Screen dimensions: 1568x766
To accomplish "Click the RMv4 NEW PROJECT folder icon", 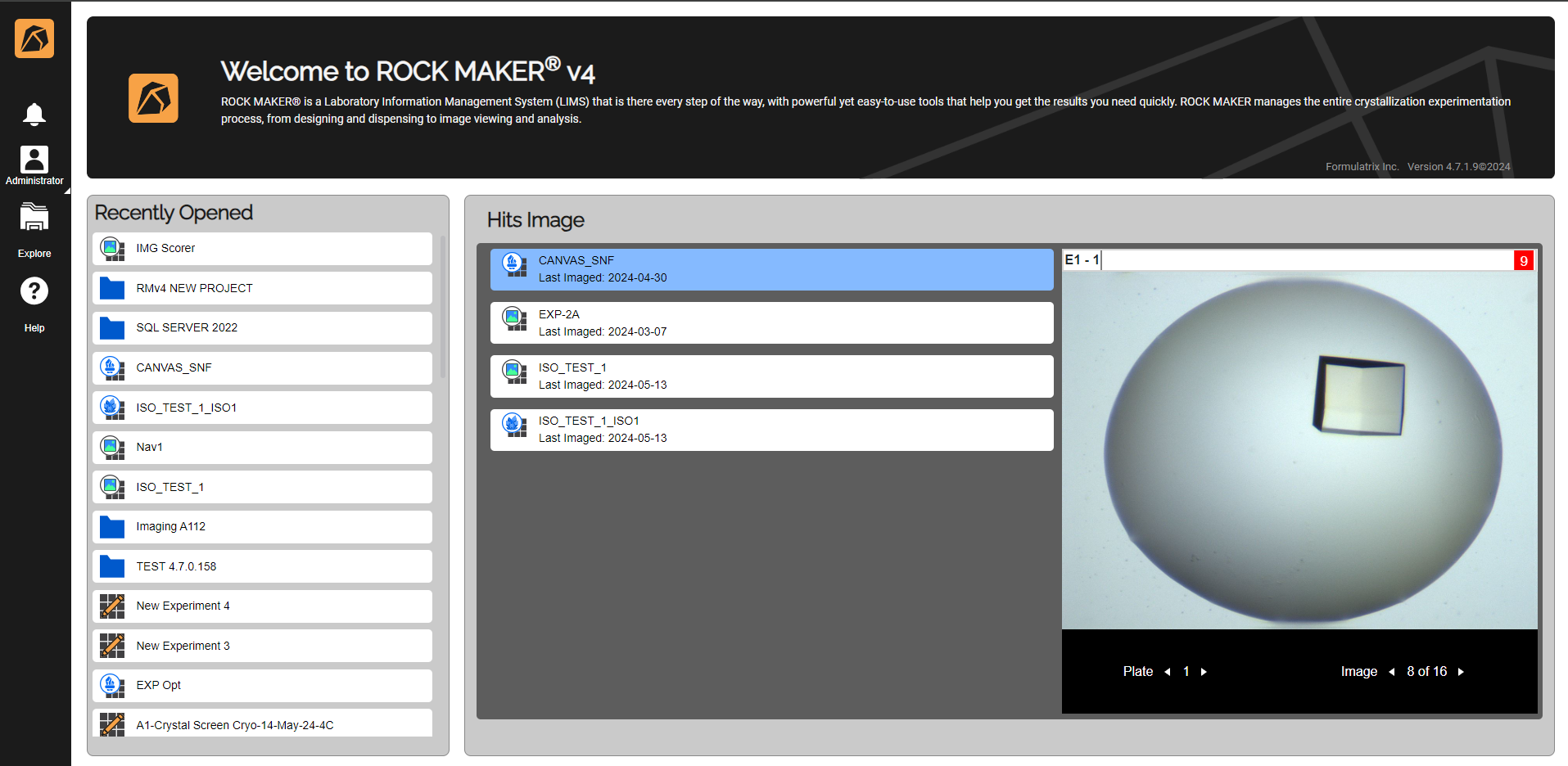I will 112,288.
